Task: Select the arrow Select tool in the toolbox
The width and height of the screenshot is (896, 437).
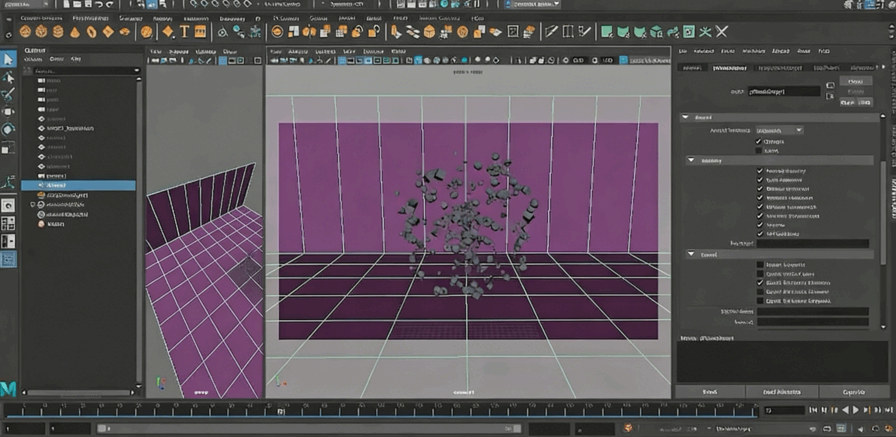Action: 9,59
